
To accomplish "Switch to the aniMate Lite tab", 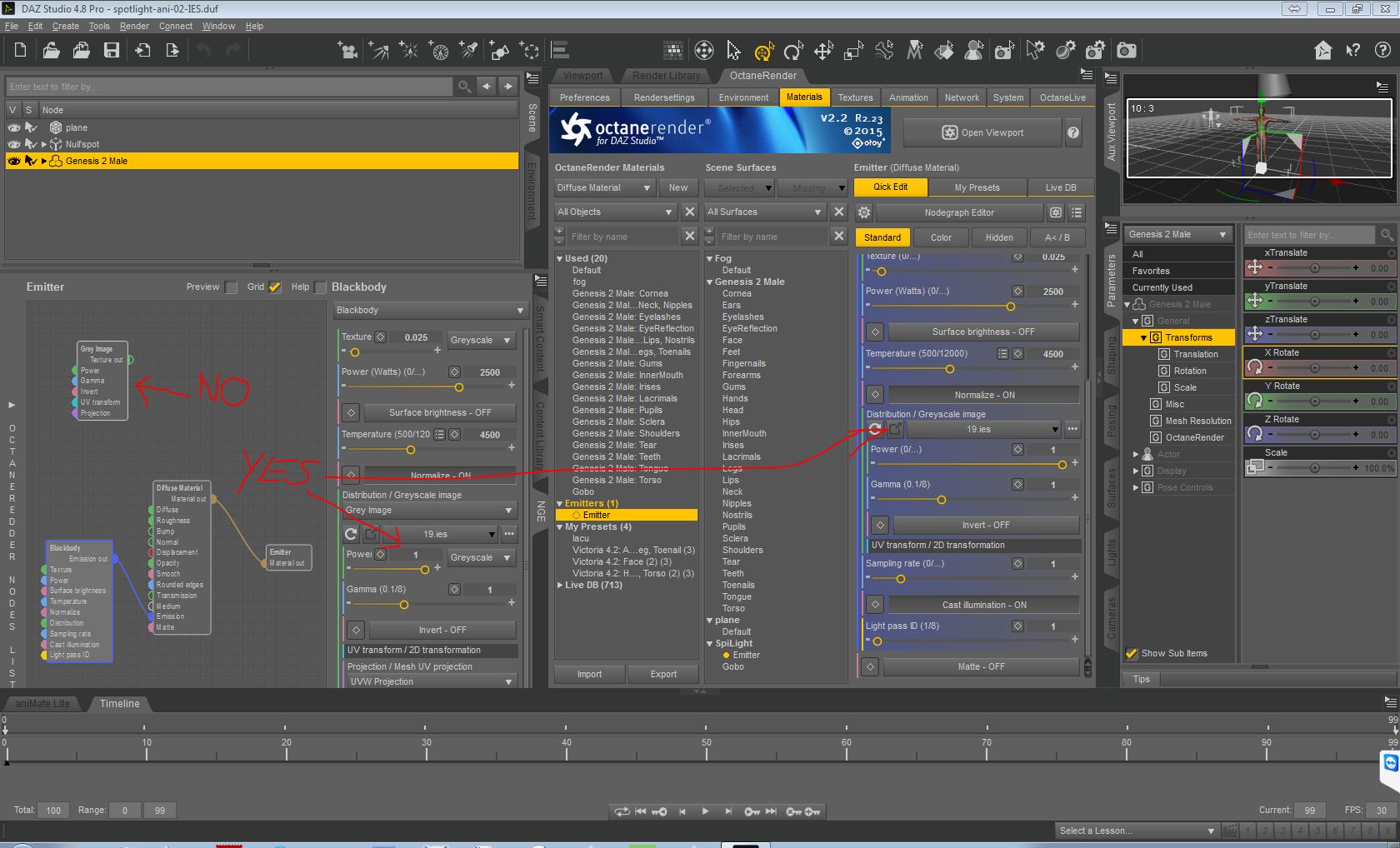I will pos(42,704).
